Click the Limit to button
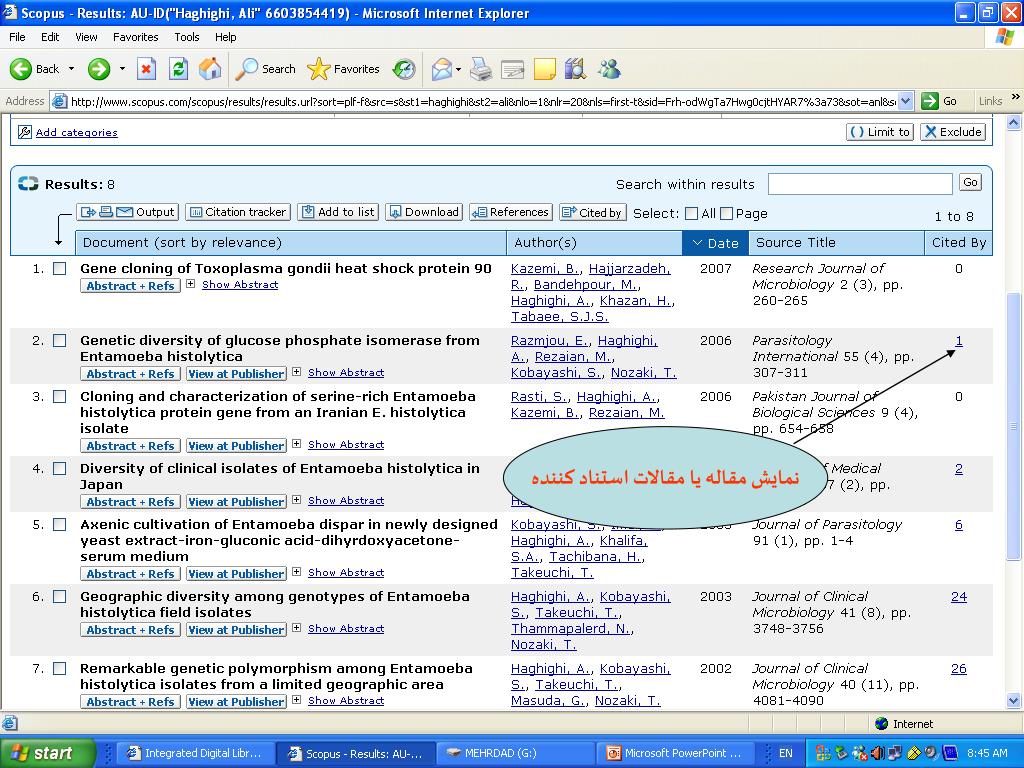1024x768 pixels. tap(880, 132)
